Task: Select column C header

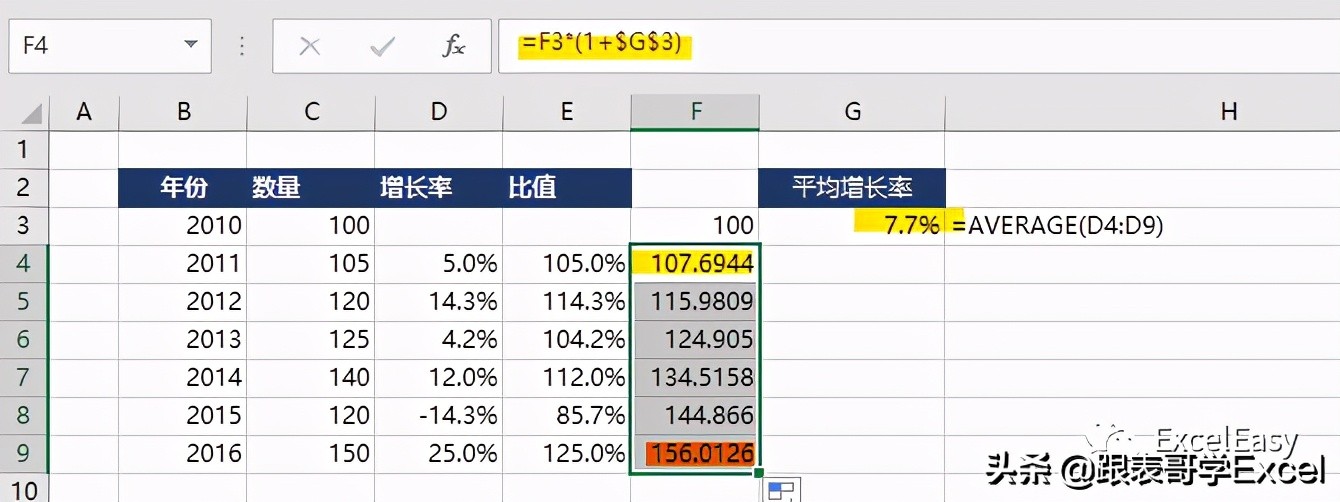Action: (x=311, y=112)
